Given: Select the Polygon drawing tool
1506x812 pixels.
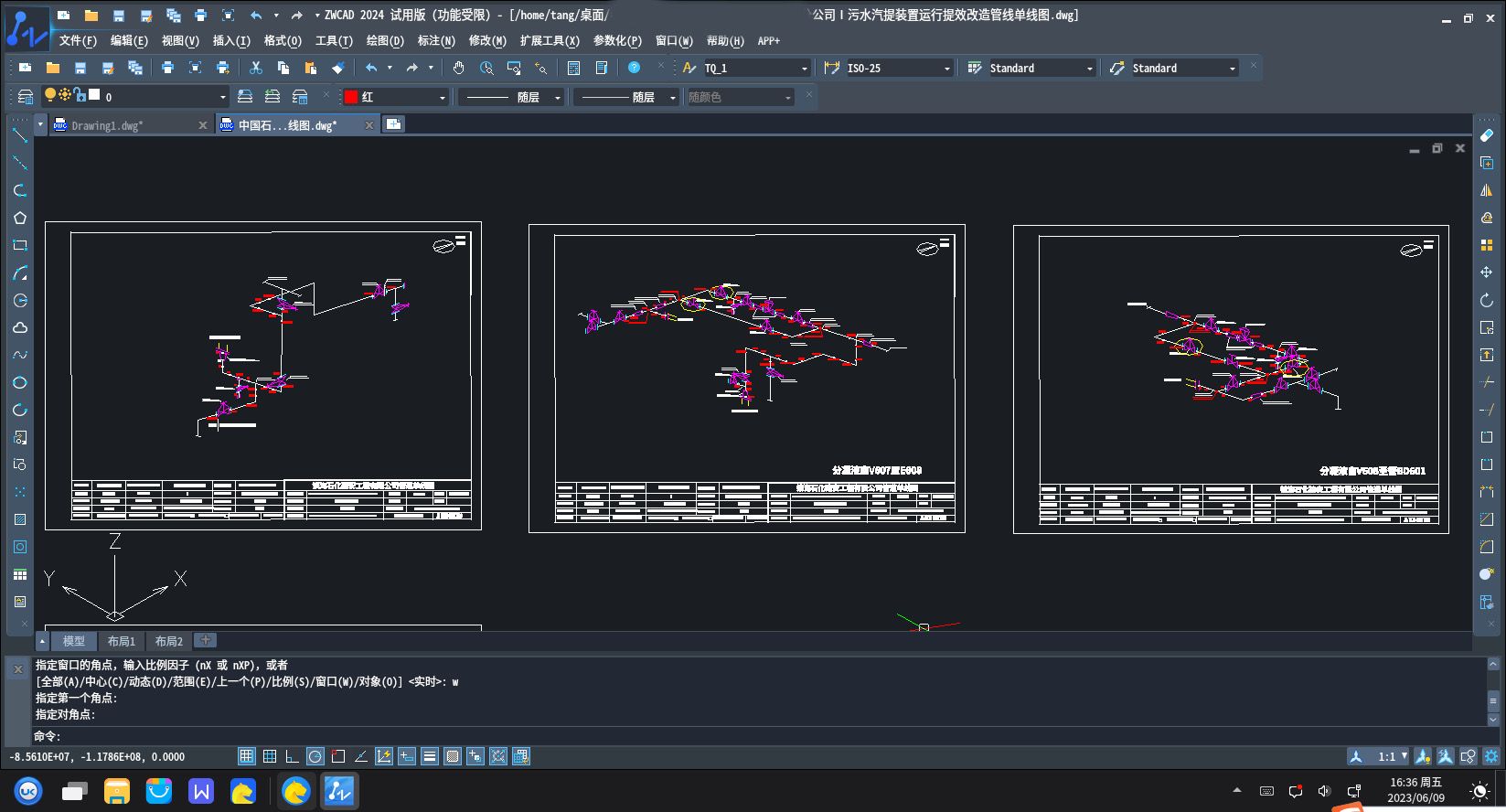Looking at the screenshot, I should pos(19,218).
